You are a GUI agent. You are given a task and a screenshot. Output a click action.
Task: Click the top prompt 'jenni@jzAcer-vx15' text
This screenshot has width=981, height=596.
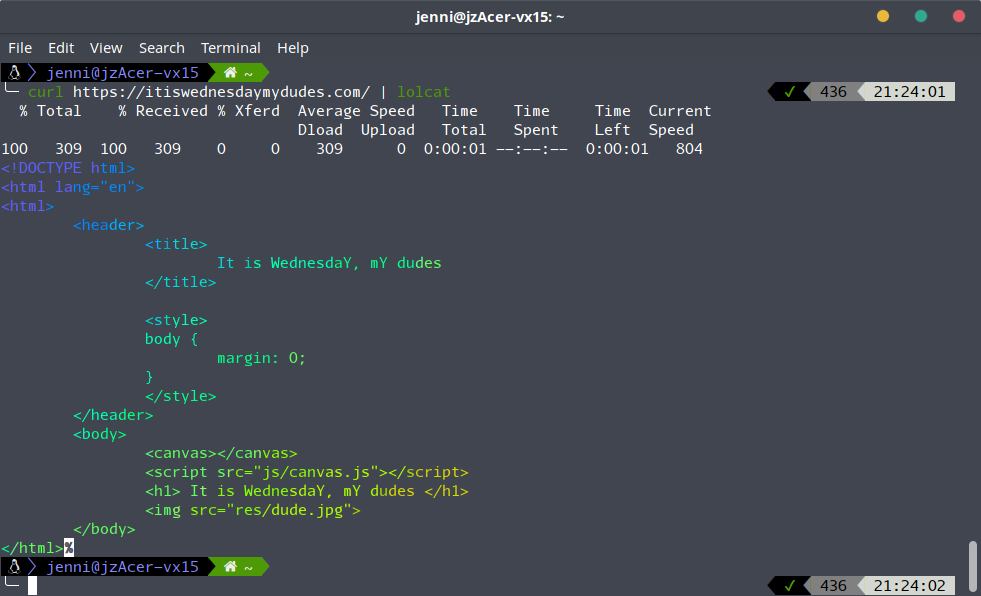[x=123, y=73]
